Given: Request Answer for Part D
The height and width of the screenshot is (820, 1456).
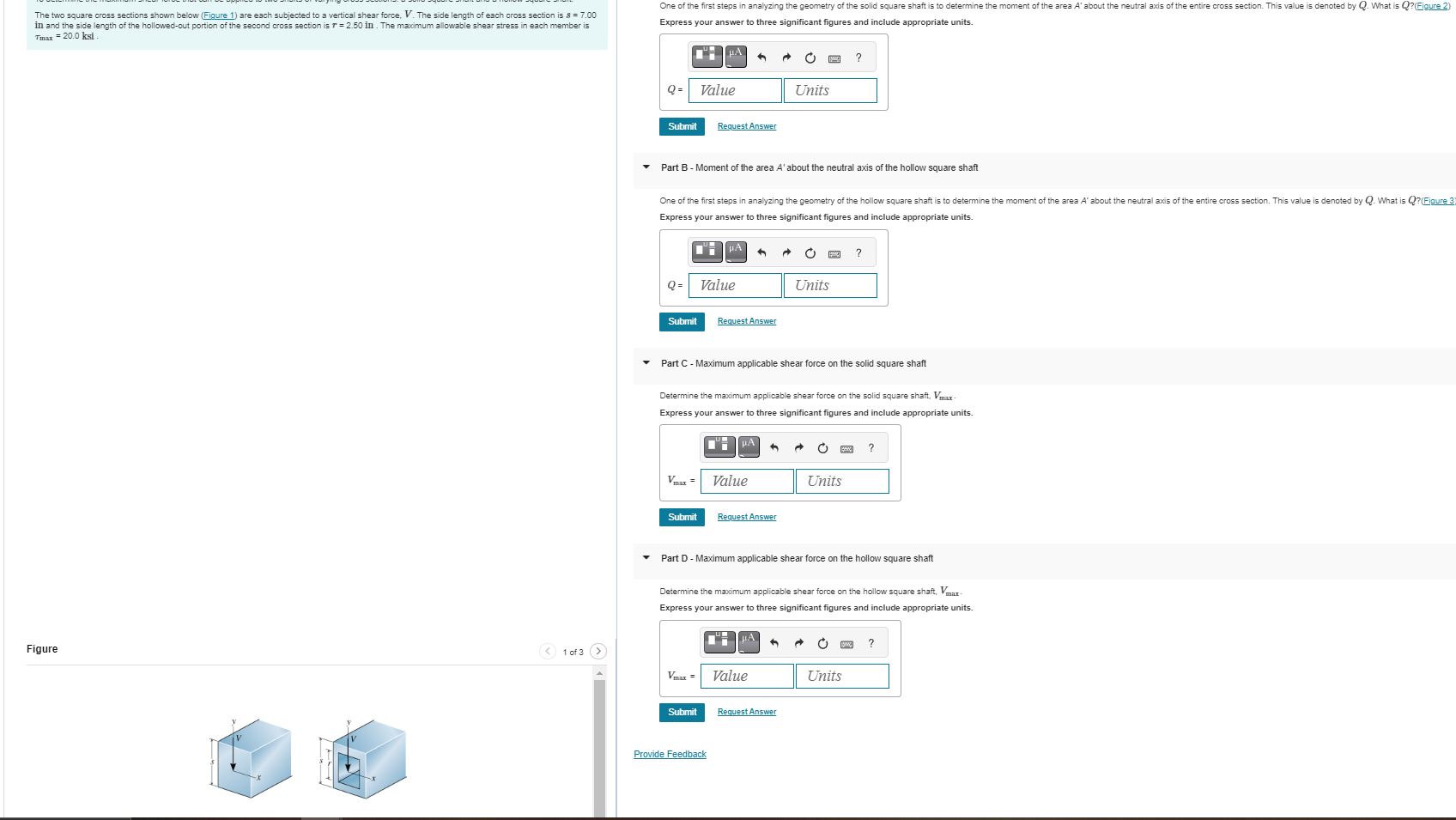Looking at the screenshot, I should coord(747,712).
